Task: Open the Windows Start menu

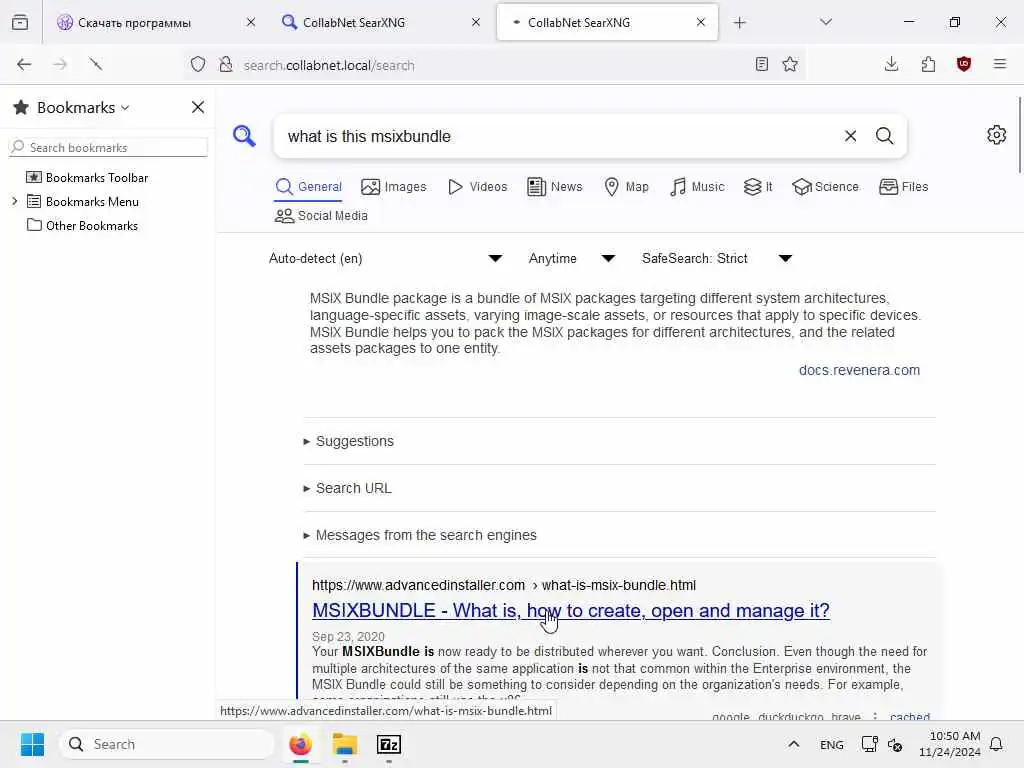Action: 32,744
